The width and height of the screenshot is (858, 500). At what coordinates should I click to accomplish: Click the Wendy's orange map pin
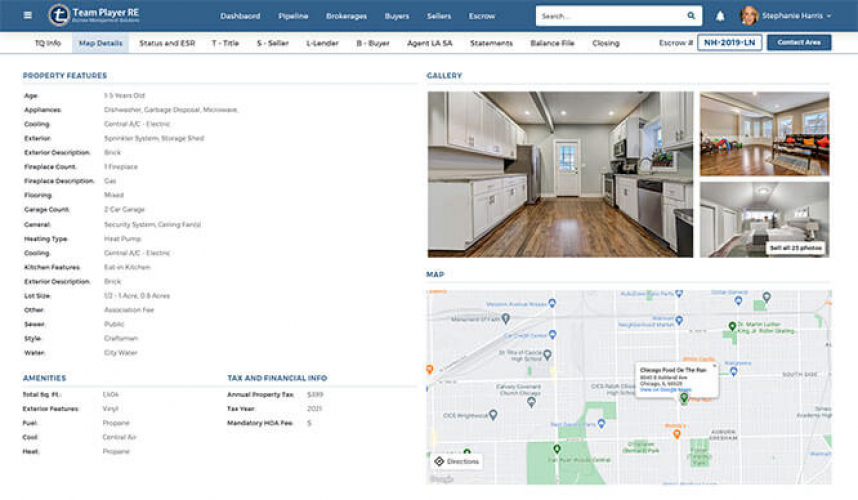[x=677, y=434]
